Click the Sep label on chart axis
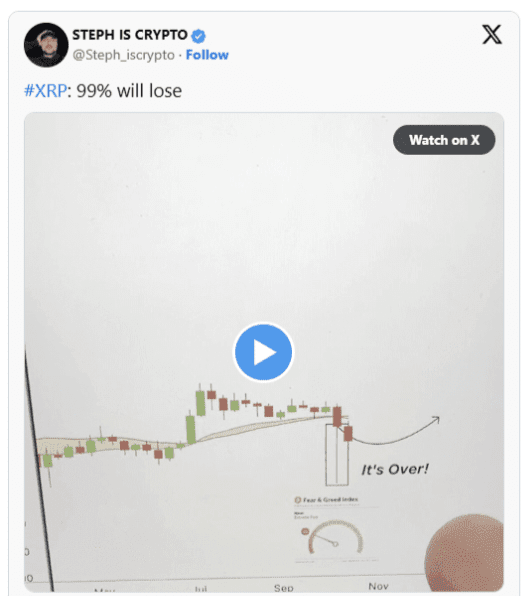Screen dimensions: 532x596 [x=283, y=588]
